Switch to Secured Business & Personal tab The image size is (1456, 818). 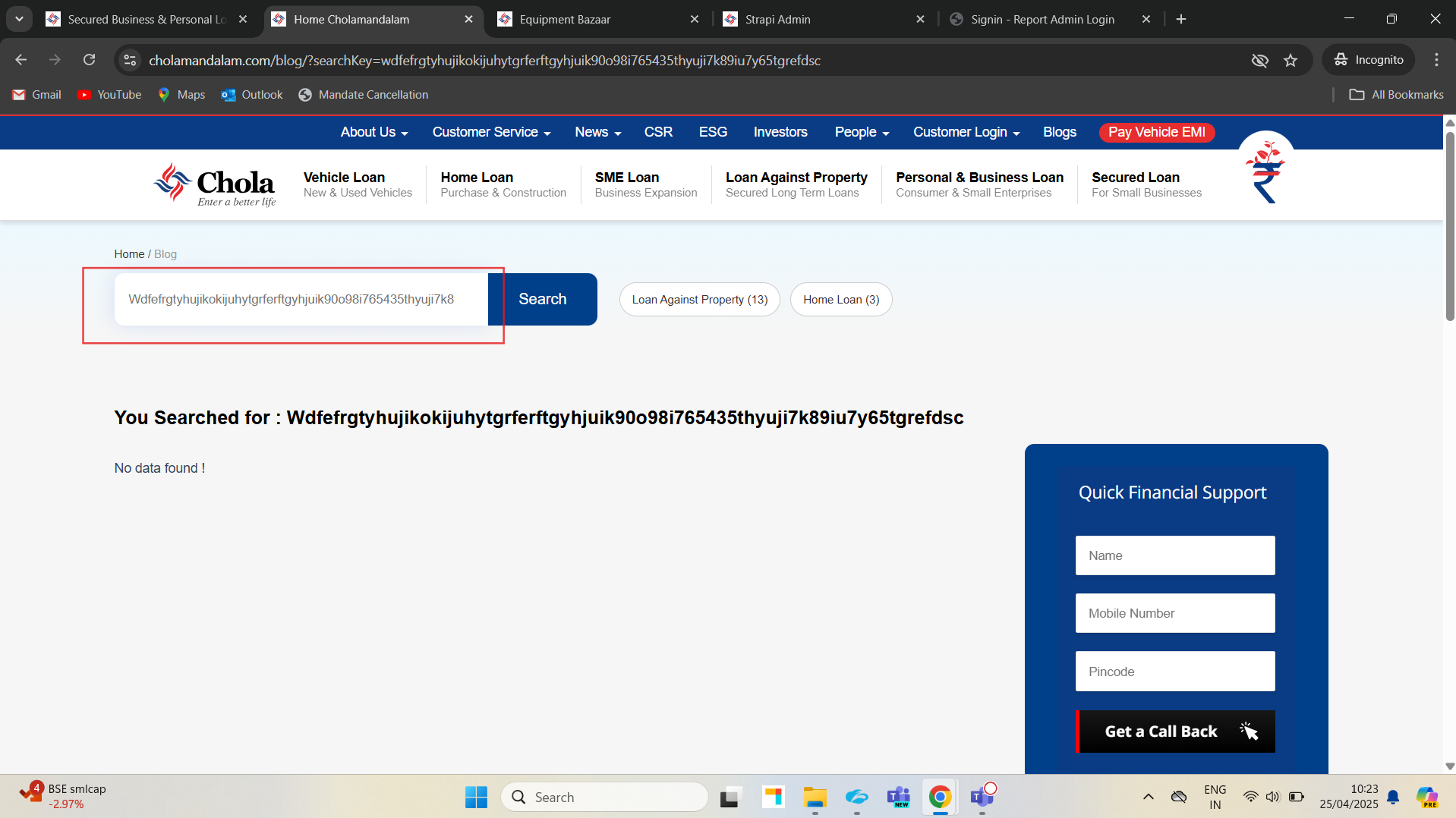[147, 19]
